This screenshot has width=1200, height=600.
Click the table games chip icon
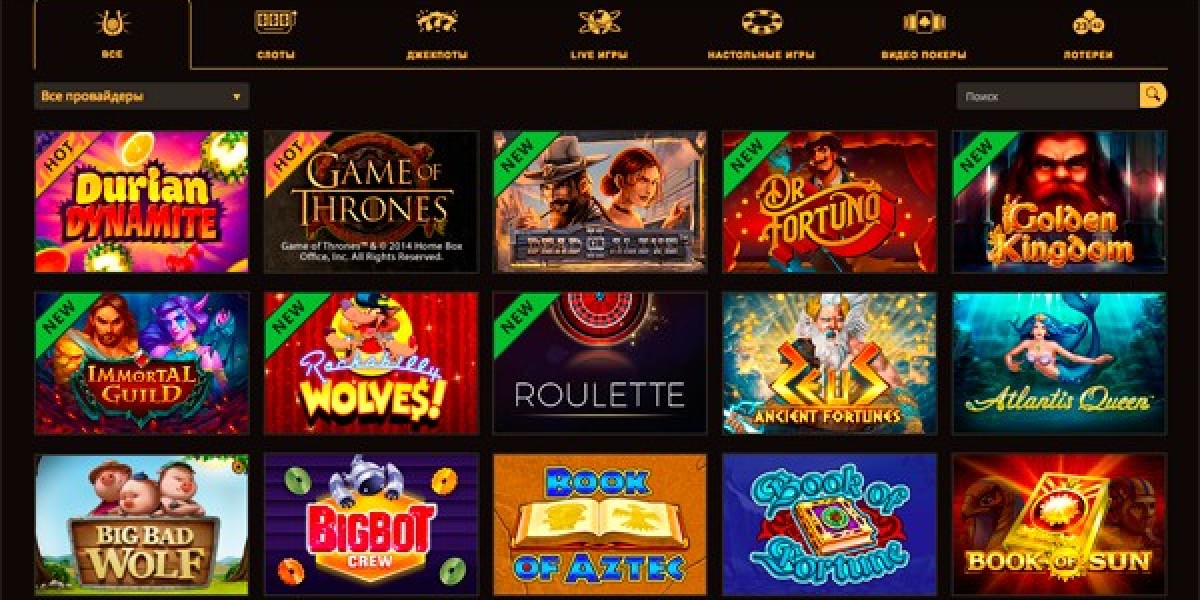click(x=762, y=22)
